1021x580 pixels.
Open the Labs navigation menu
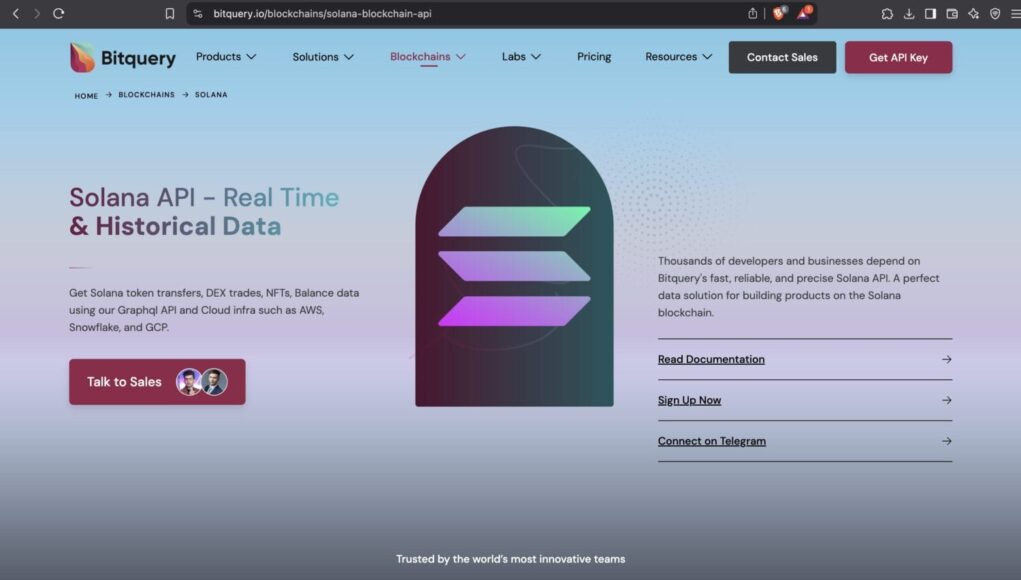521,57
